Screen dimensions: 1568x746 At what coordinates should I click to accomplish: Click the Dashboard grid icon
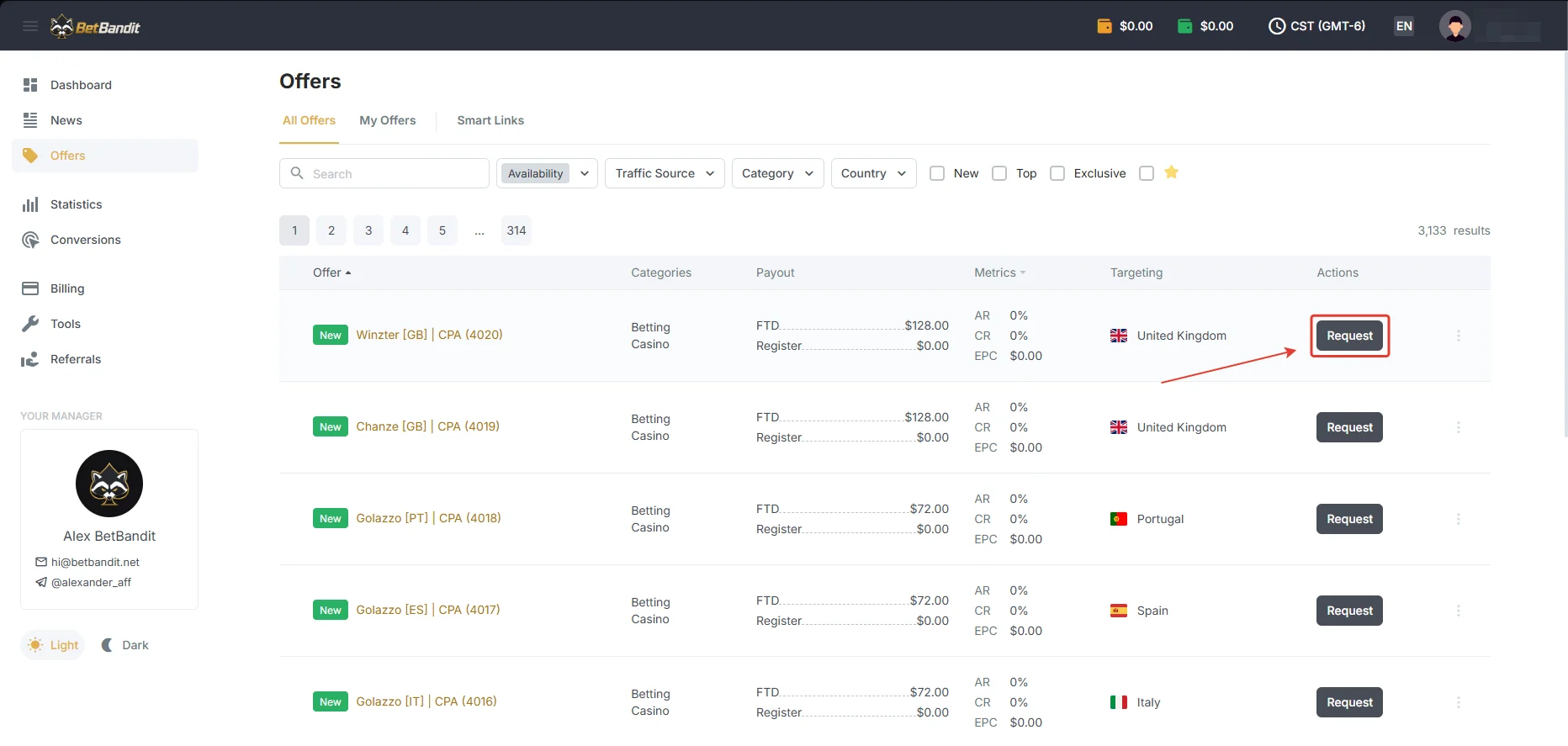click(x=30, y=85)
